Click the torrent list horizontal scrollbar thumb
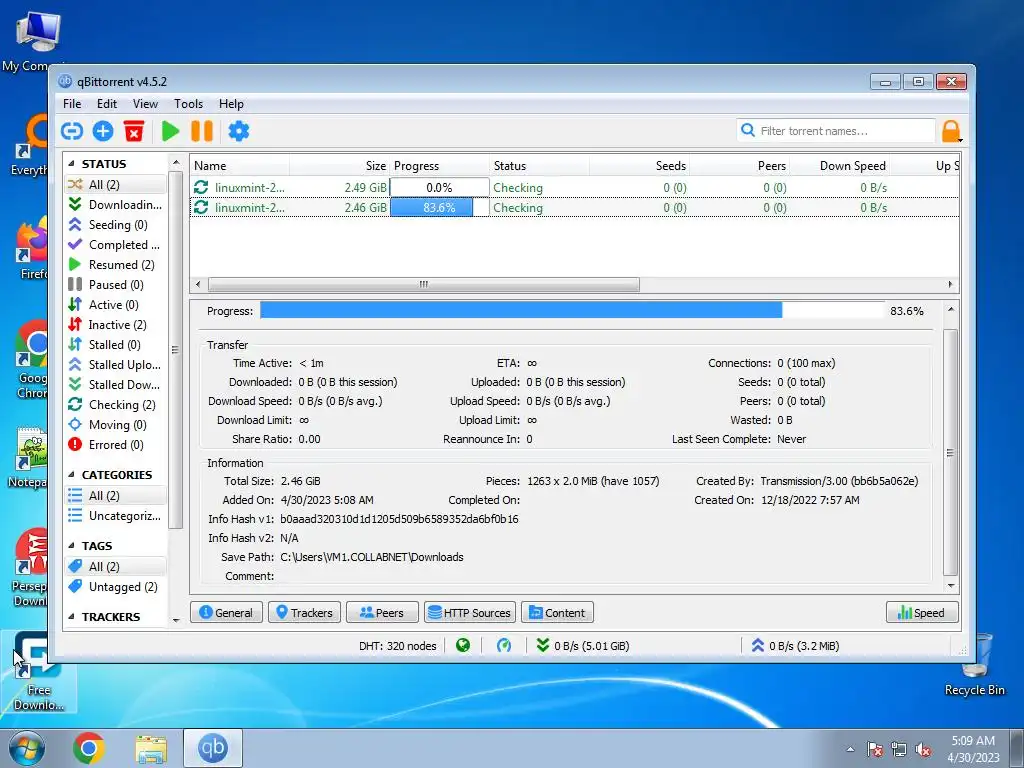1024x768 pixels. 424,285
